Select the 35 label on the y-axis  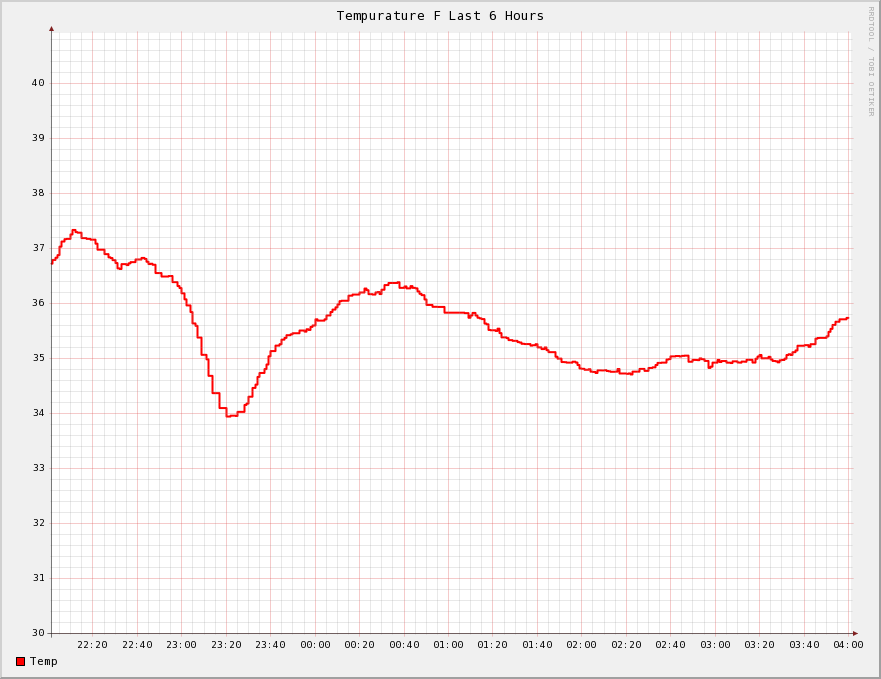pos(38,358)
